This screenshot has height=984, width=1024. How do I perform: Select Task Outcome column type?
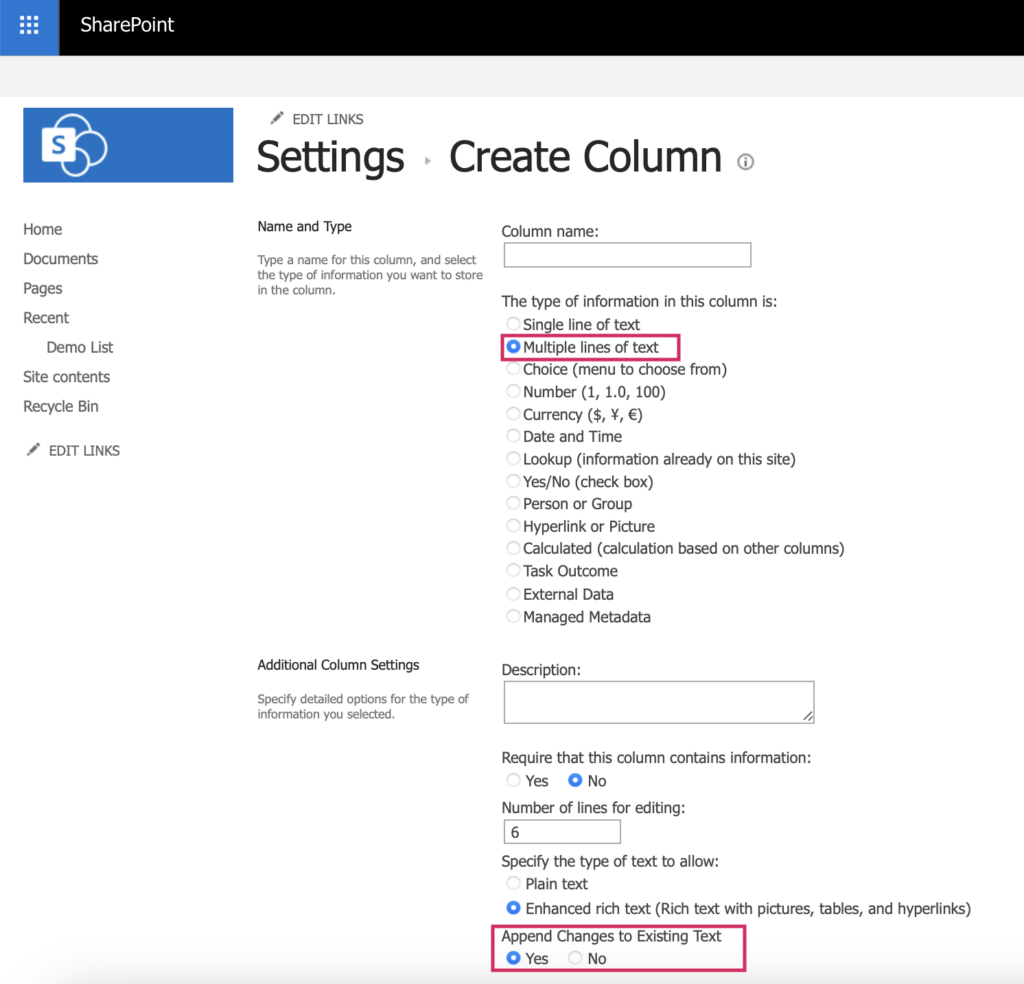513,570
